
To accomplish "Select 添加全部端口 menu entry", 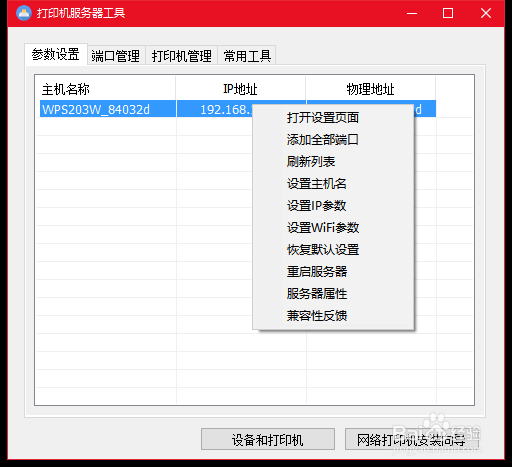I will click(x=333, y=140).
